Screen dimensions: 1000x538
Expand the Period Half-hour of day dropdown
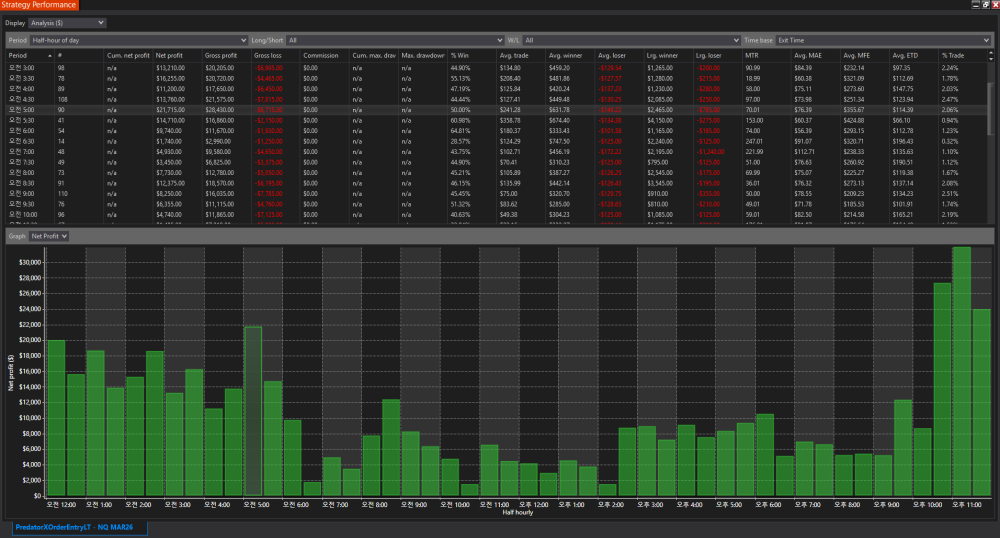[x=137, y=40]
